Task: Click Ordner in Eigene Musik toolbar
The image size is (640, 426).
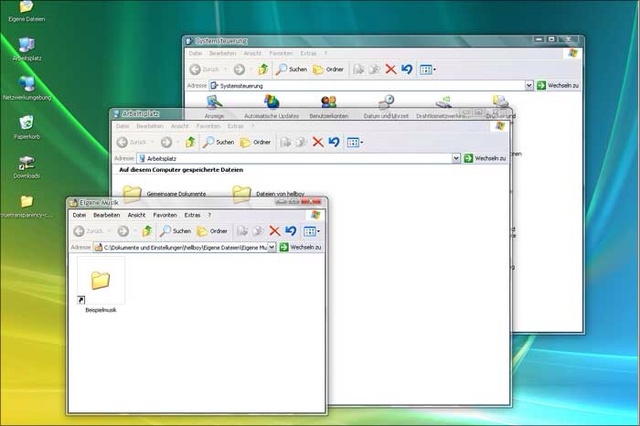Action: [212, 231]
